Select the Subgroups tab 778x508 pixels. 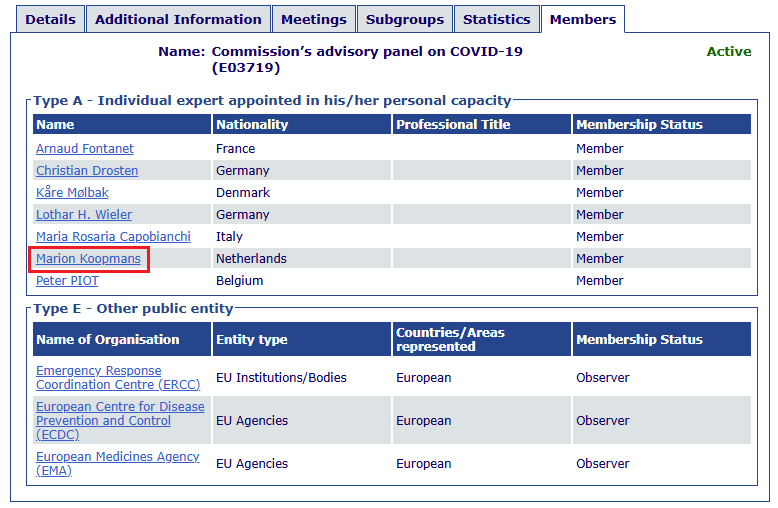tap(404, 19)
